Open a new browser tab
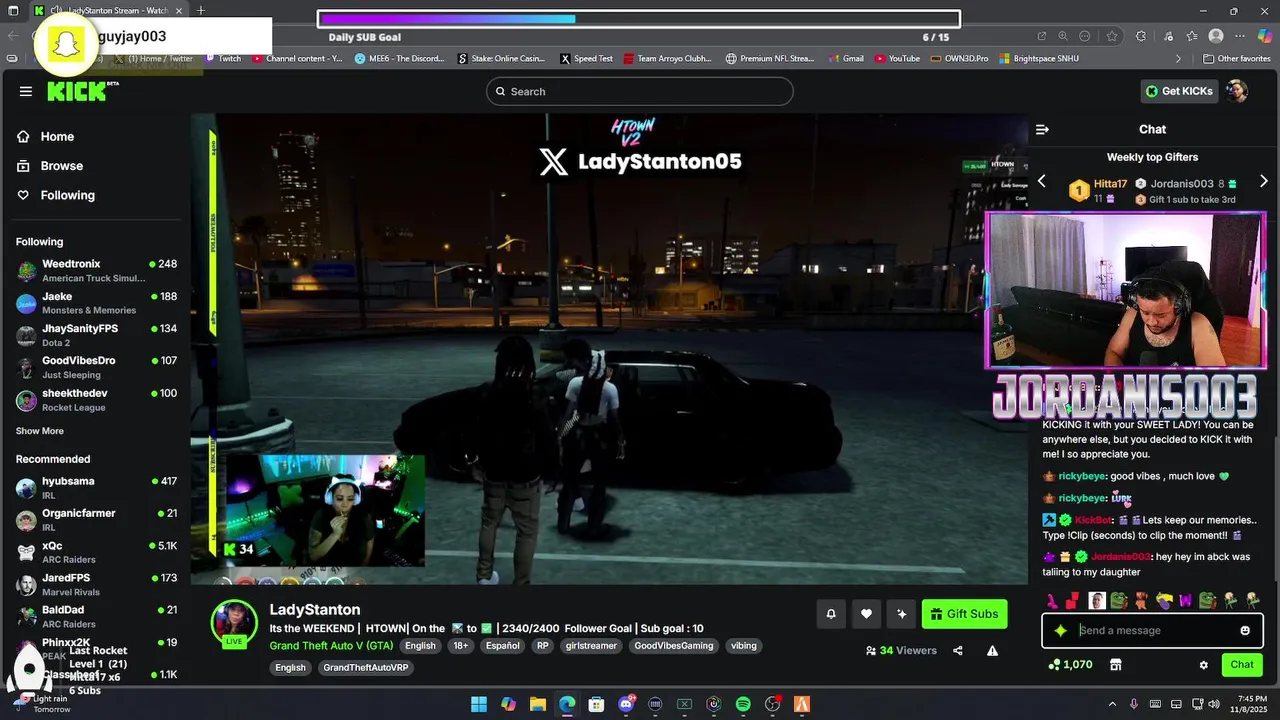1280x720 pixels. [x=200, y=10]
